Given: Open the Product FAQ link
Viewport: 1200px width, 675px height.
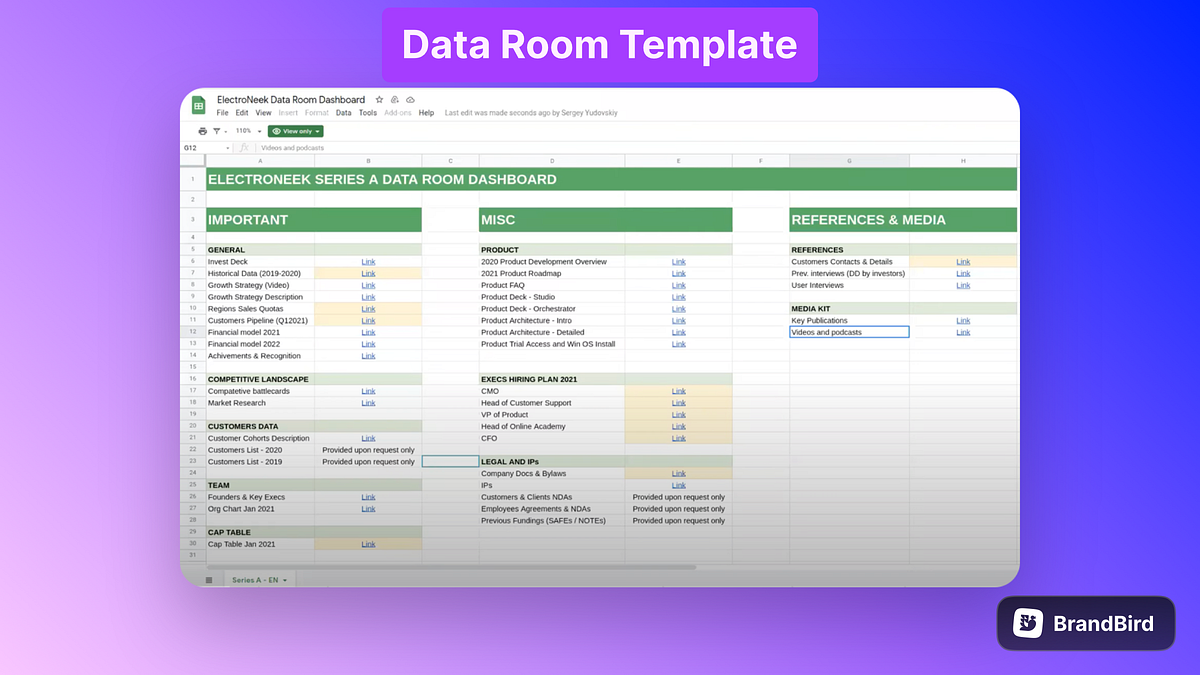Looking at the screenshot, I should pyautogui.click(x=679, y=286).
